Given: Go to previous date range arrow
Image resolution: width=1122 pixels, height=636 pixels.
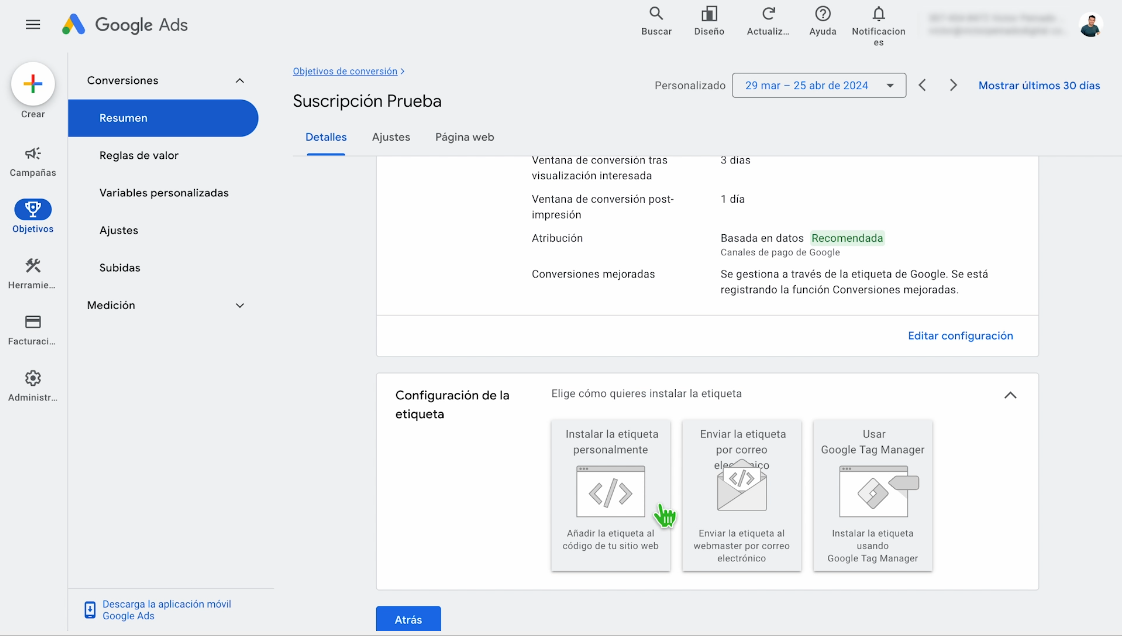Looking at the screenshot, I should click(922, 85).
